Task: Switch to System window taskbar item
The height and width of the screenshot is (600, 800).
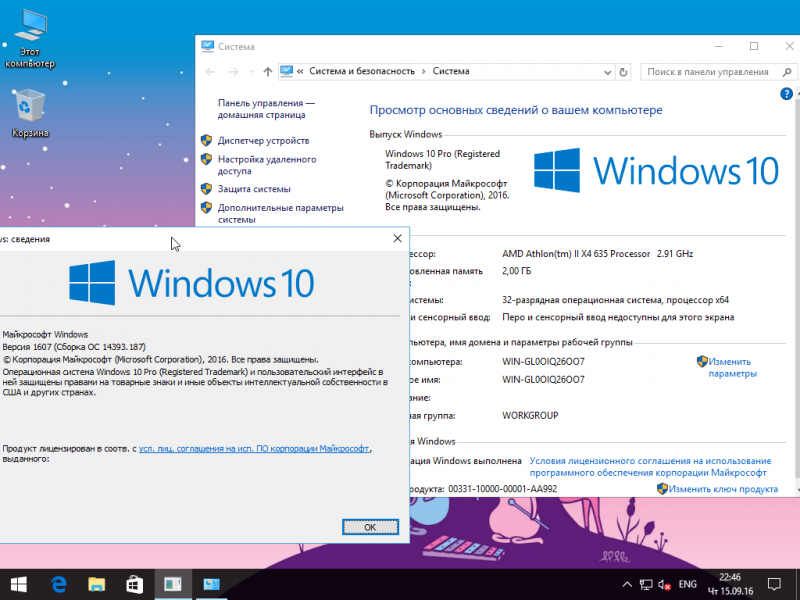Action: tap(211, 585)
